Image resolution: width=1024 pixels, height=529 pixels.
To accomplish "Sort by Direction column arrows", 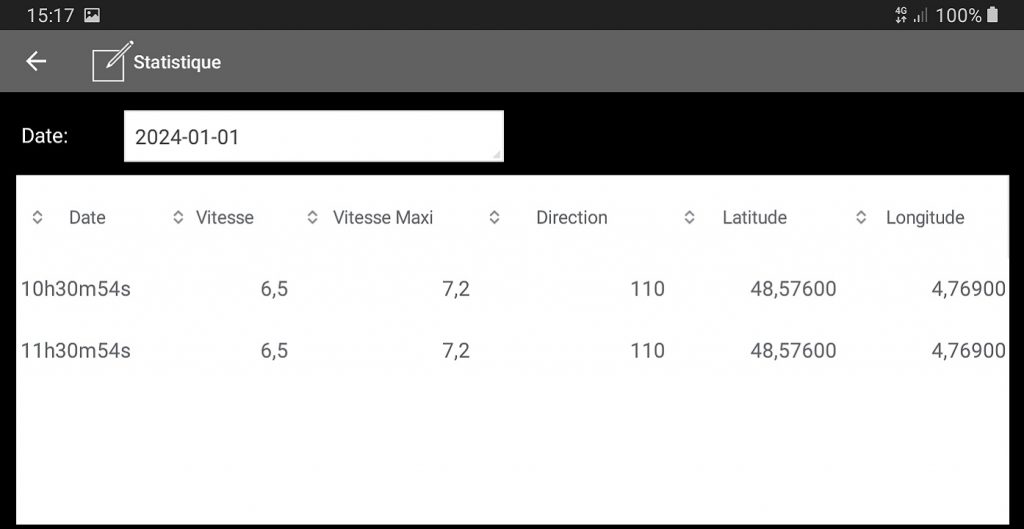I will (x=494, y=217).
